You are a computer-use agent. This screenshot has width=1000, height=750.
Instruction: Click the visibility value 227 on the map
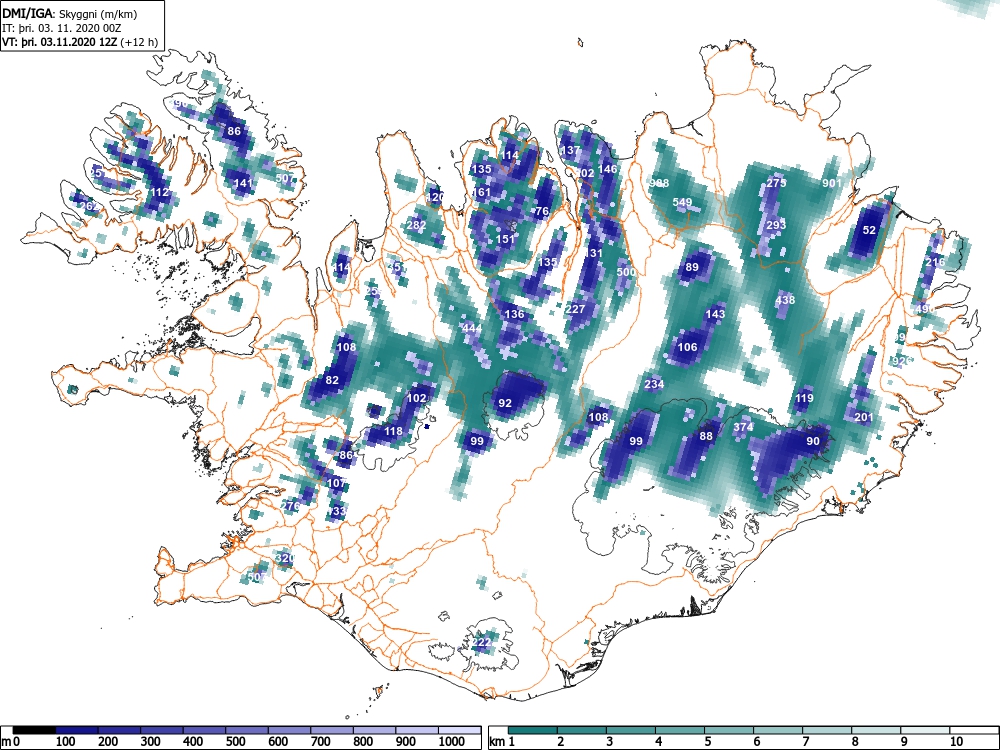click(575, 309)
